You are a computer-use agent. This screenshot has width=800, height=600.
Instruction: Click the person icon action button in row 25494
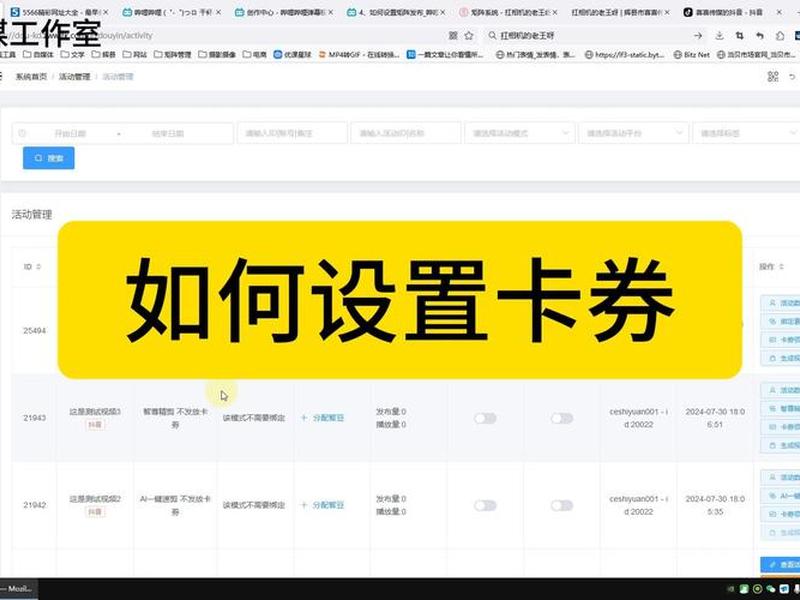tap(772, 303)
